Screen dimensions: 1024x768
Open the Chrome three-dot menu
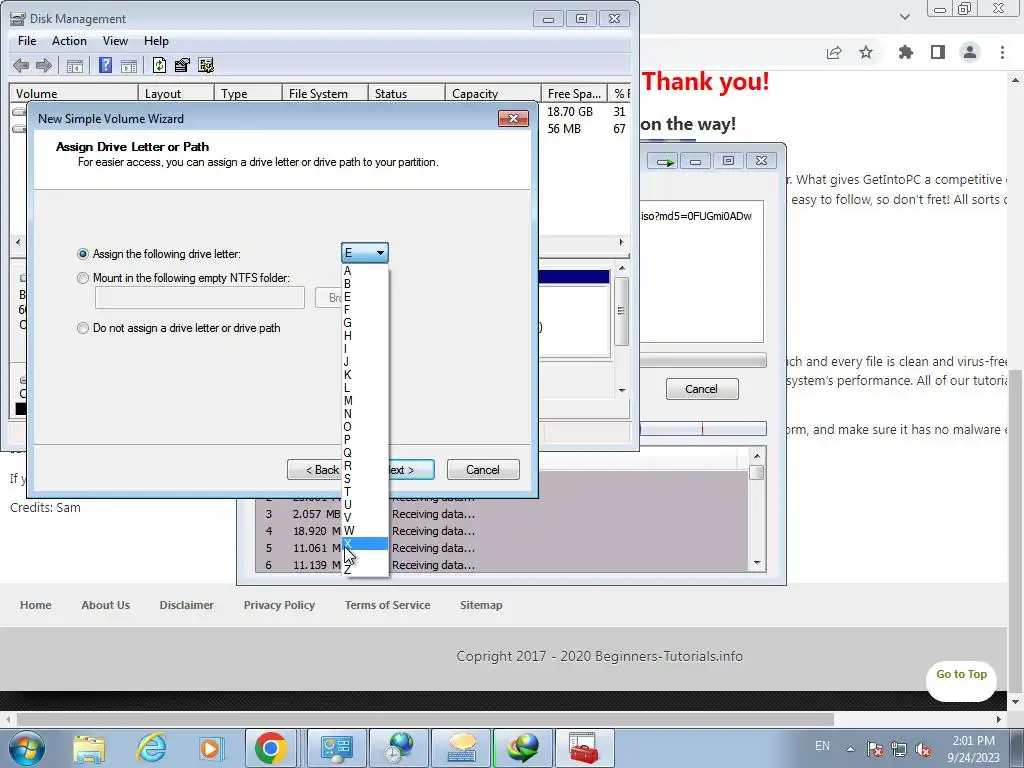click(x=1002, y=52)
